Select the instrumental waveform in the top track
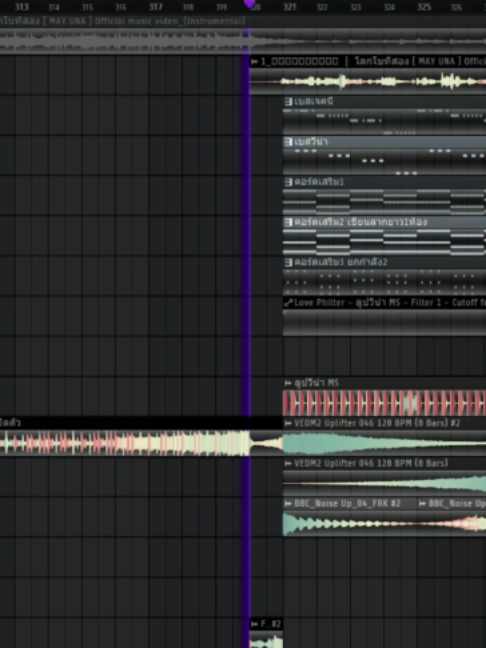 pos(243,41)
